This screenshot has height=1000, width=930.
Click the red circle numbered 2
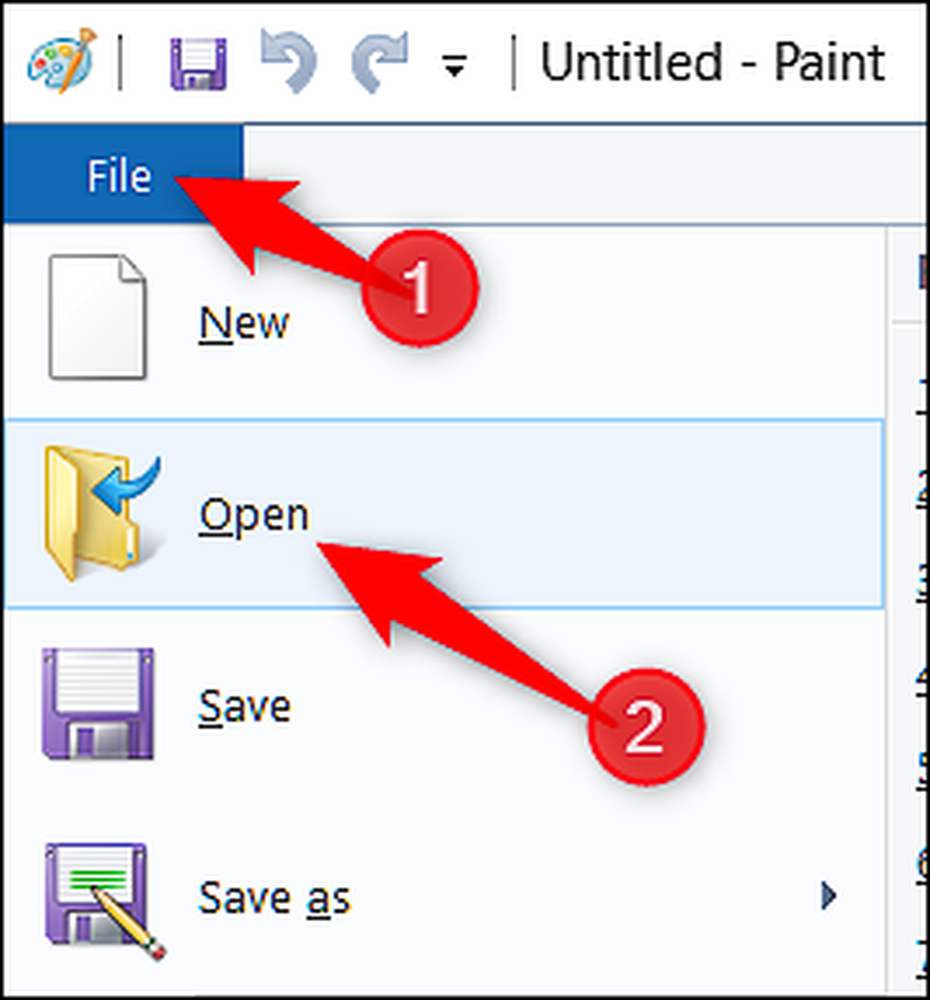(x=646, y=727)
